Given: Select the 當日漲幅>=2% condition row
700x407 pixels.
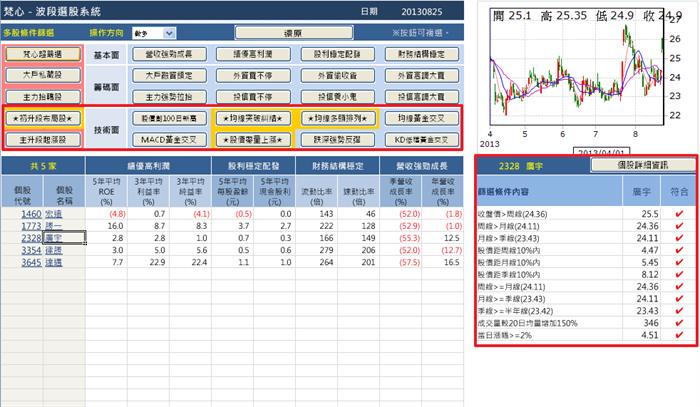Looking at the screenshot, I should [x=586, y=335].
